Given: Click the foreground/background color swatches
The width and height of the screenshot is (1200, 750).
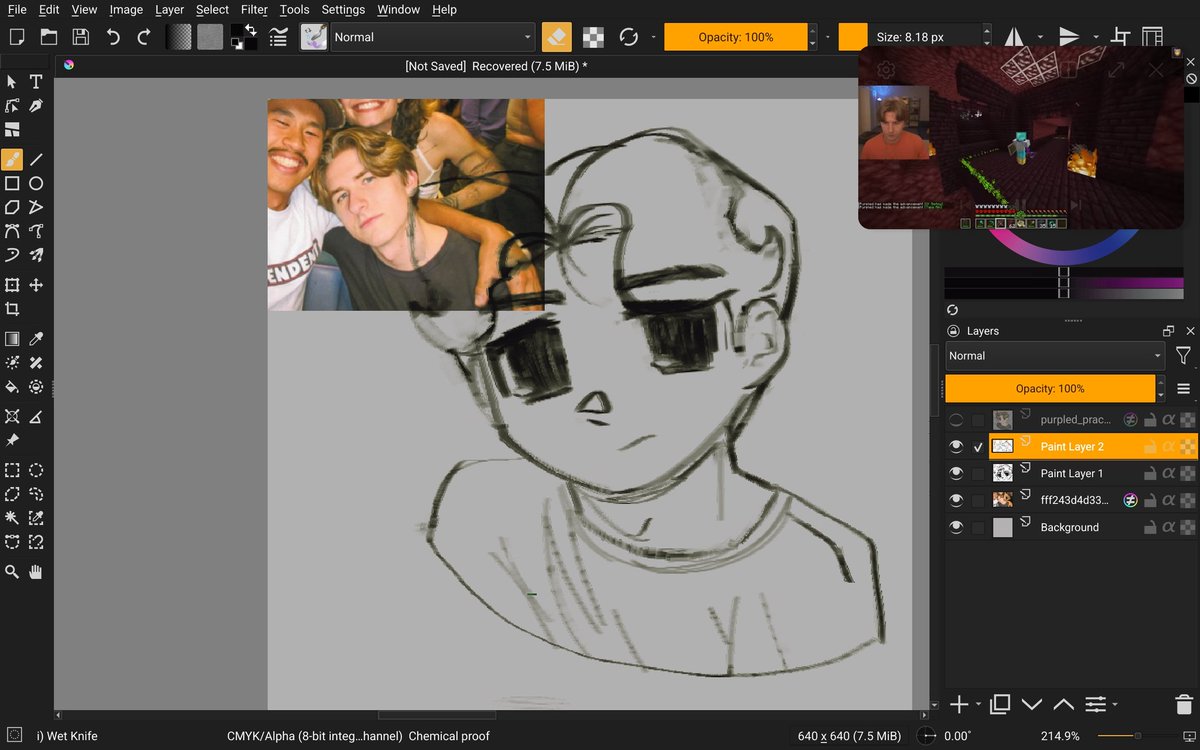Looking at the screenshot, I should coord(242,37).
